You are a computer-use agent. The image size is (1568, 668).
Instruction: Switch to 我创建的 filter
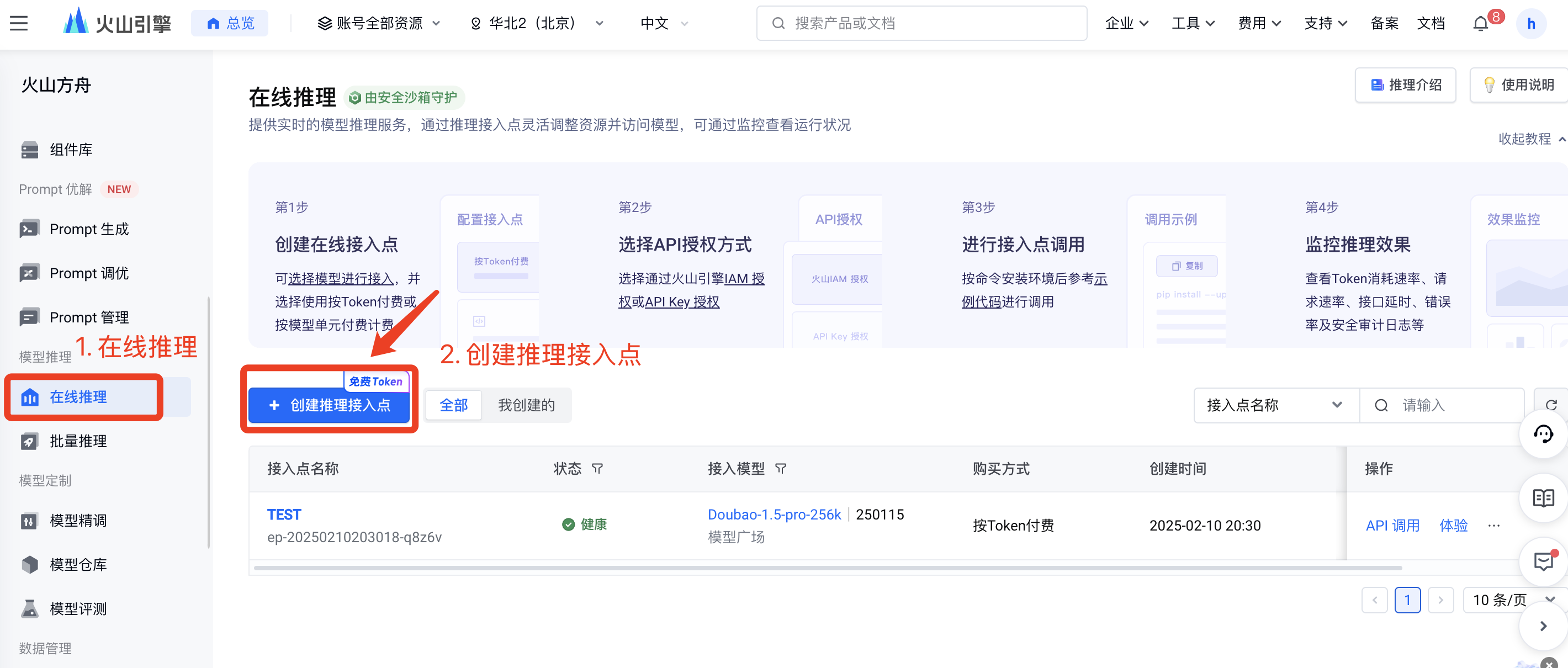click(526, 405)
